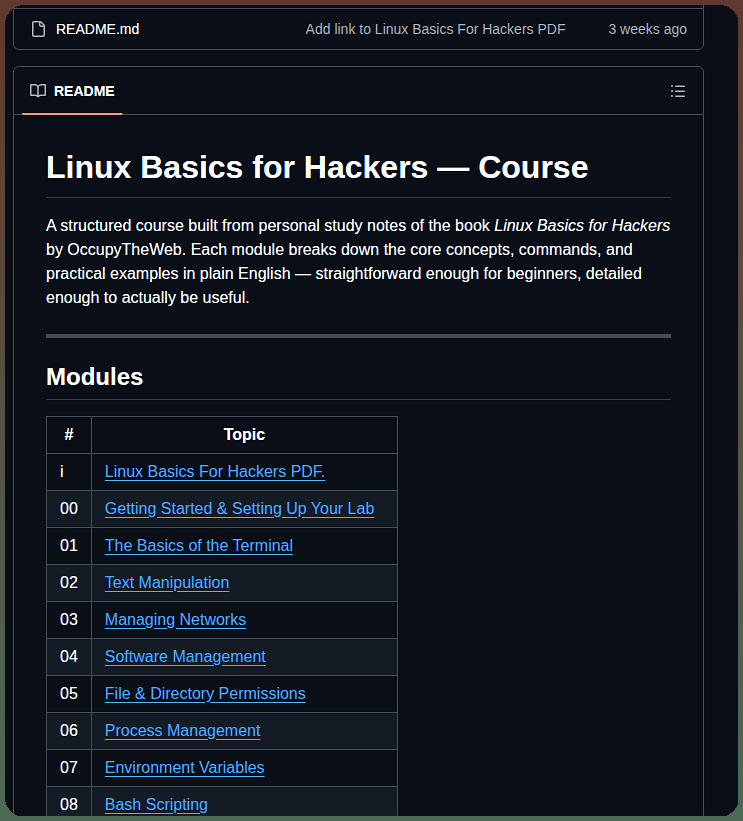Open commit 'Add link to Linux Basics For Hackers PDF'
This screenshot has height=821, width=743.
[x=435, y=29]
